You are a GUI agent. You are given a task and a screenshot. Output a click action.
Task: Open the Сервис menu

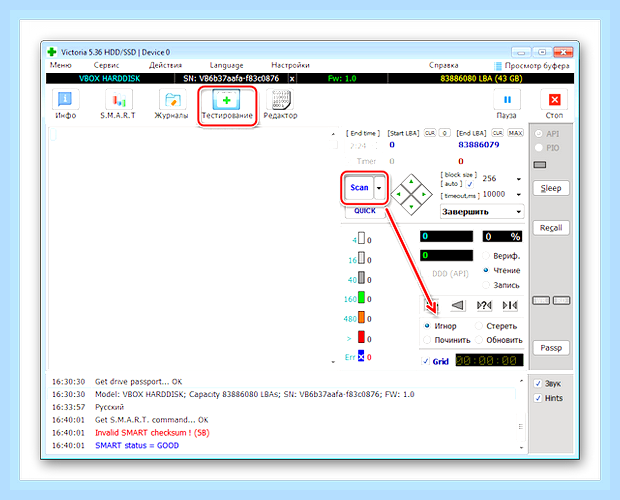(106, 65)
